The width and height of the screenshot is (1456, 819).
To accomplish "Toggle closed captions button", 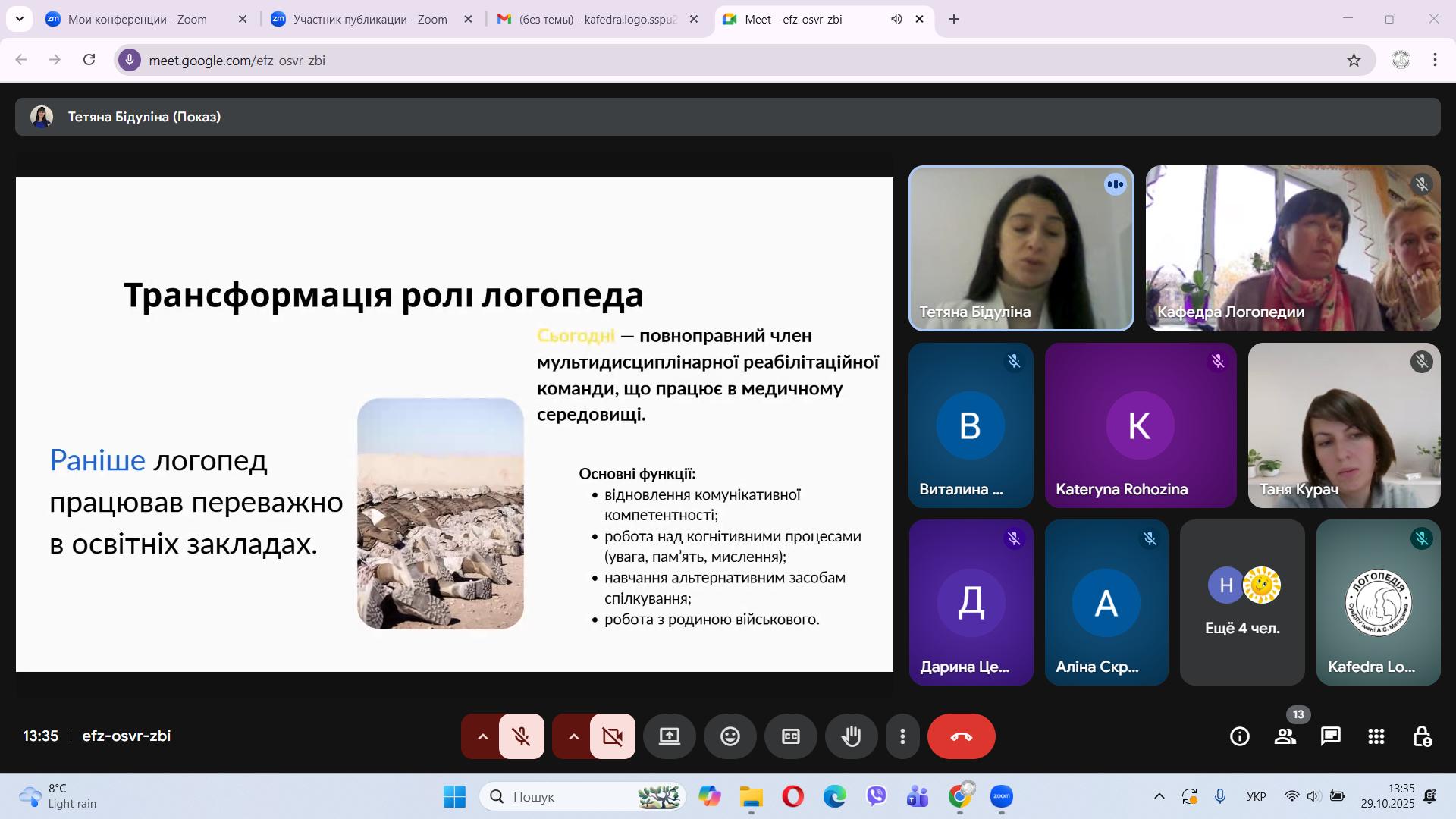I will (x=790, y=736).
